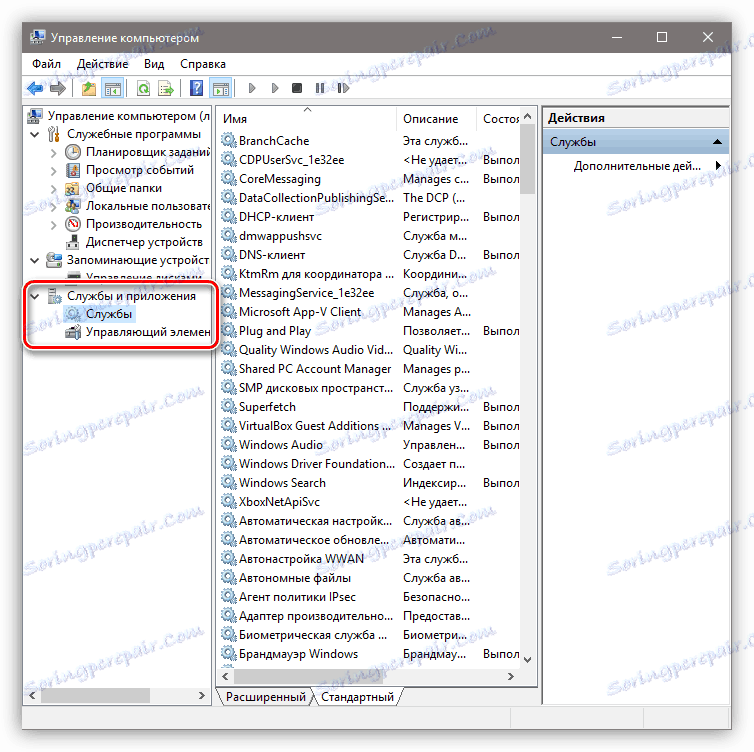
Task: Click gear icon next to Windows Audio
Action: [x=229, y=444]
